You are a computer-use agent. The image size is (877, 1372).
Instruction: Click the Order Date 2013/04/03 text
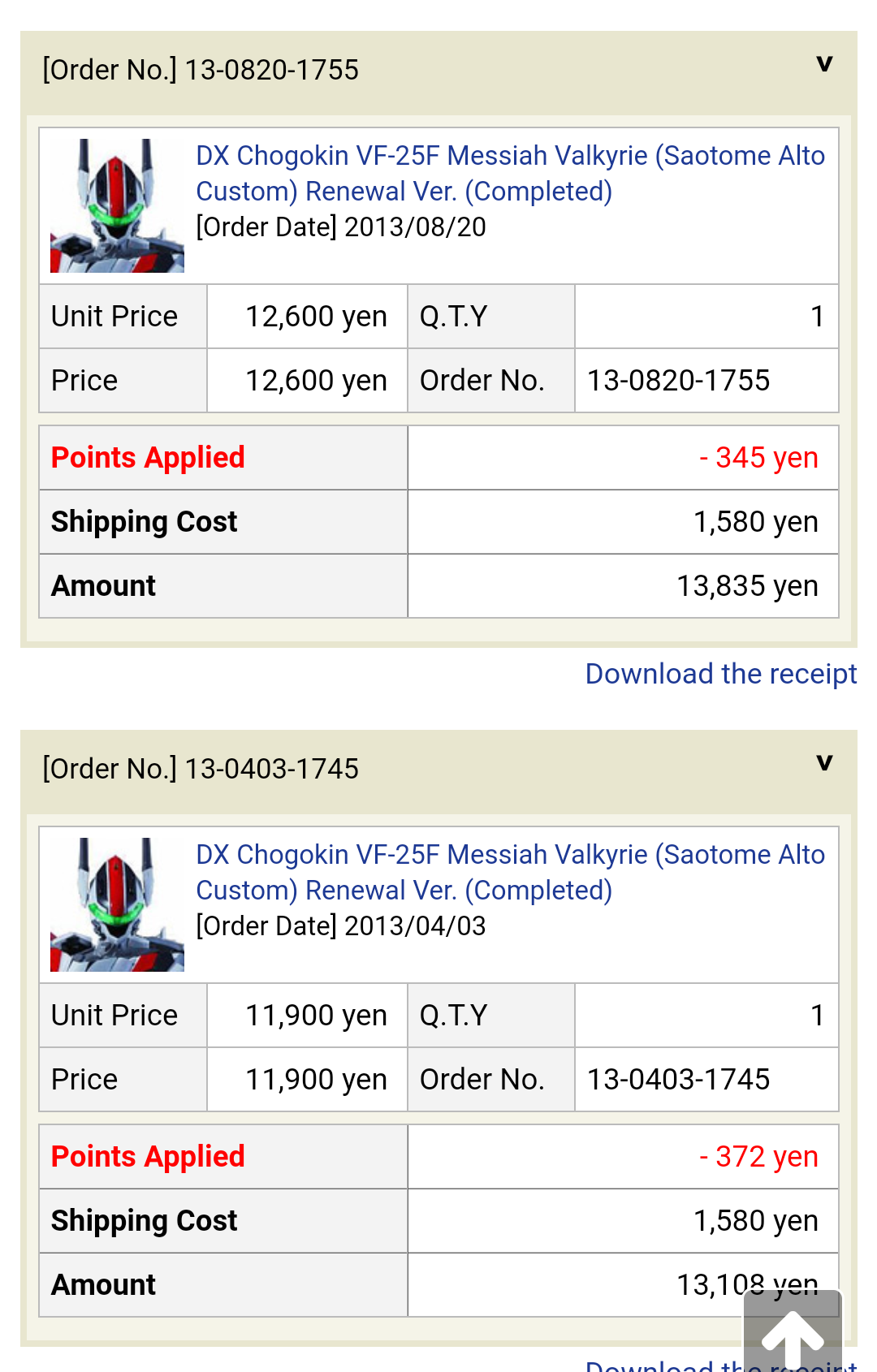tap(341, 926)
